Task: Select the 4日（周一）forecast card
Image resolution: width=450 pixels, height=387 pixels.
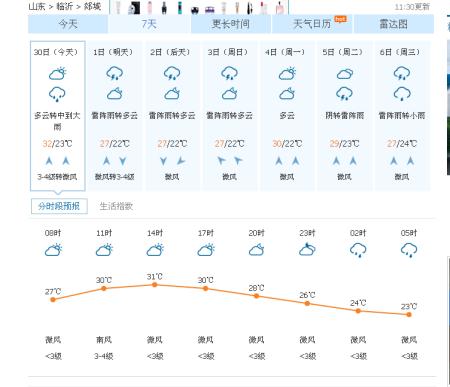Action: pos(287,116)
